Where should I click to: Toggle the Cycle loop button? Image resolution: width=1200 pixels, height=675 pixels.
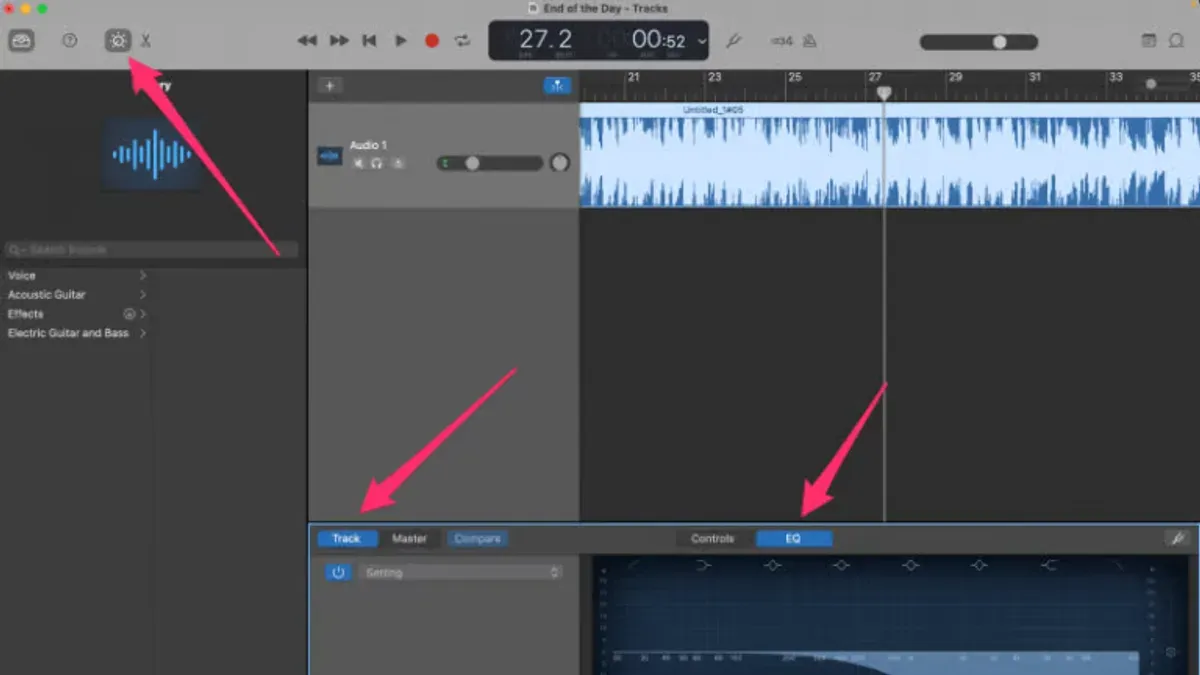point(462,41)
